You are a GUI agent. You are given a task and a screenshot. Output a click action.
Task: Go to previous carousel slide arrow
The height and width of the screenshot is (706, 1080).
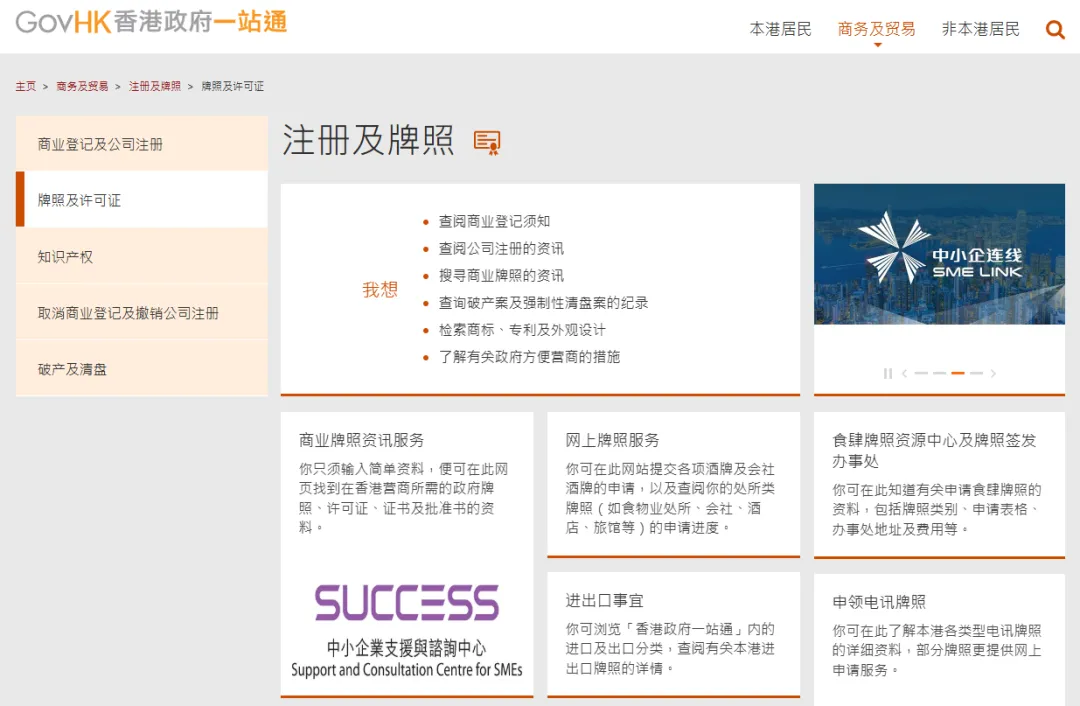pyautogui.click(x=904, y=373)
